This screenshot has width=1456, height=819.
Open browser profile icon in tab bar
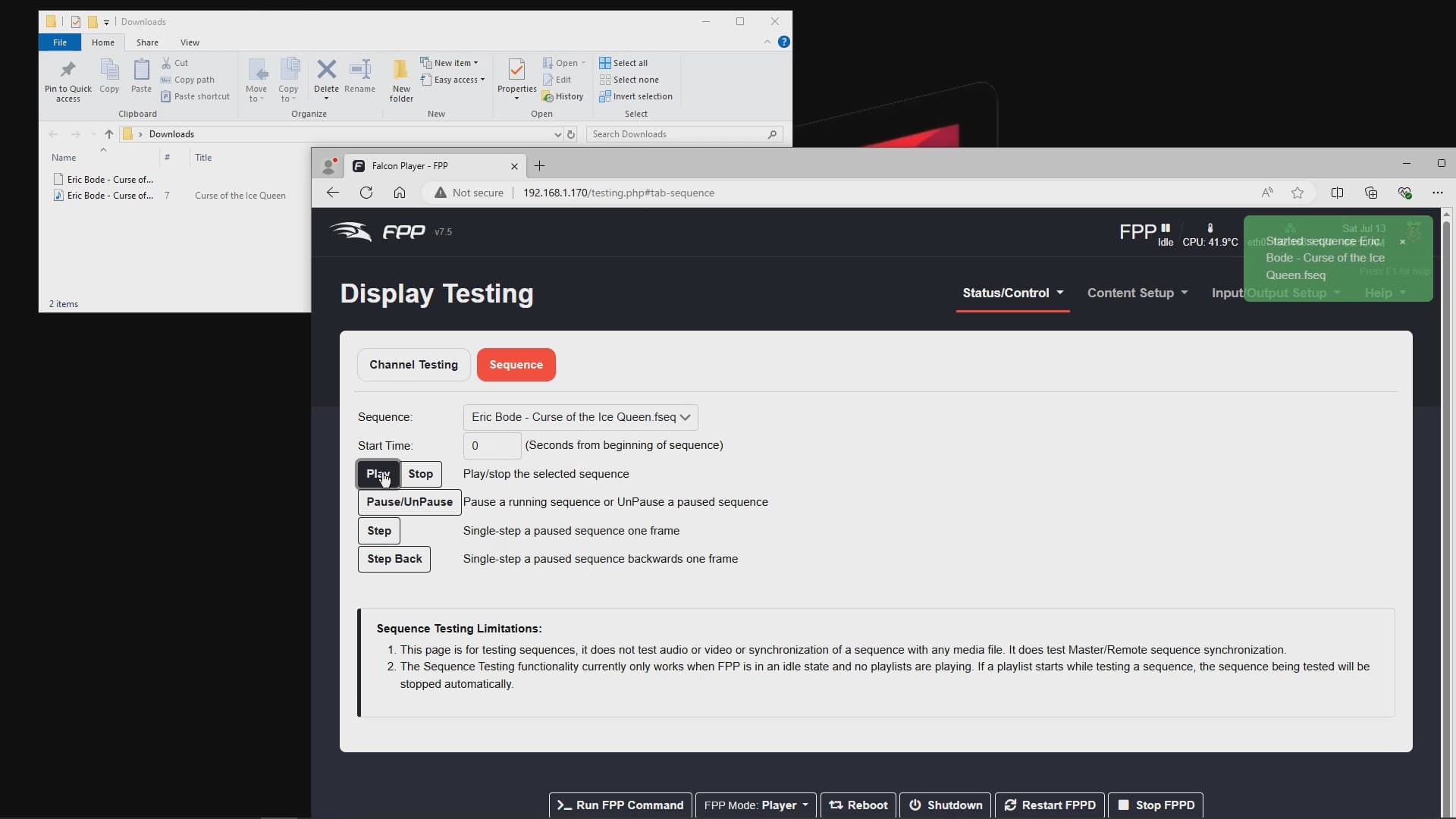pos(329,165)
